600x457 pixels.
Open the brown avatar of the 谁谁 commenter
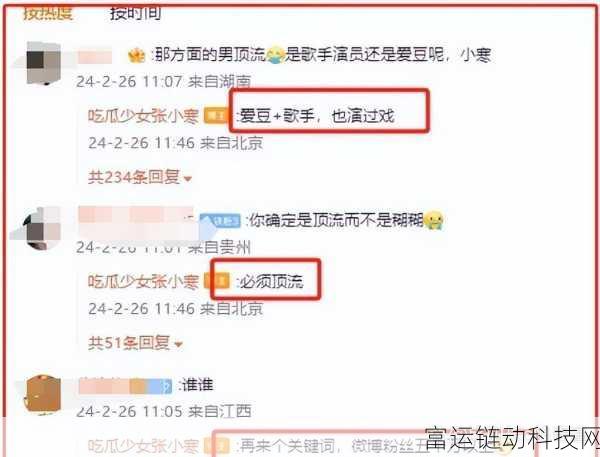42,395
